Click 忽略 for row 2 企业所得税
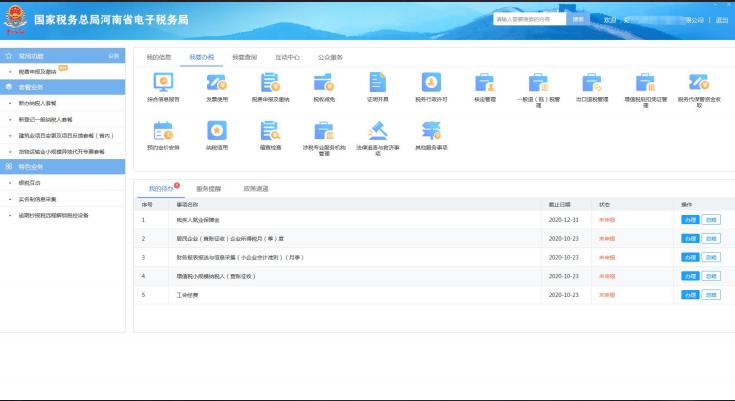 (x=711, y=239)
